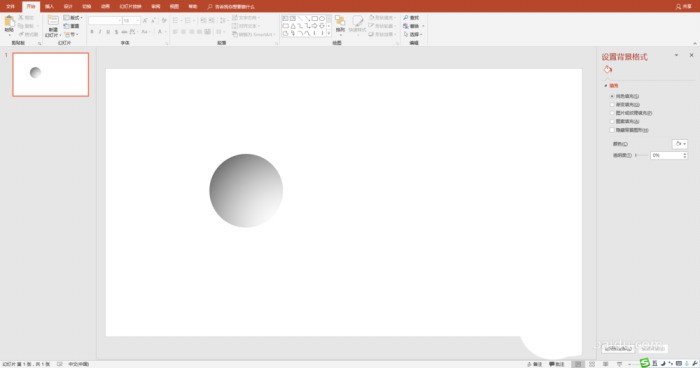Select the gradient fill radio option
This screenshot has width=700, height=368.
click(x=625, y=105)
